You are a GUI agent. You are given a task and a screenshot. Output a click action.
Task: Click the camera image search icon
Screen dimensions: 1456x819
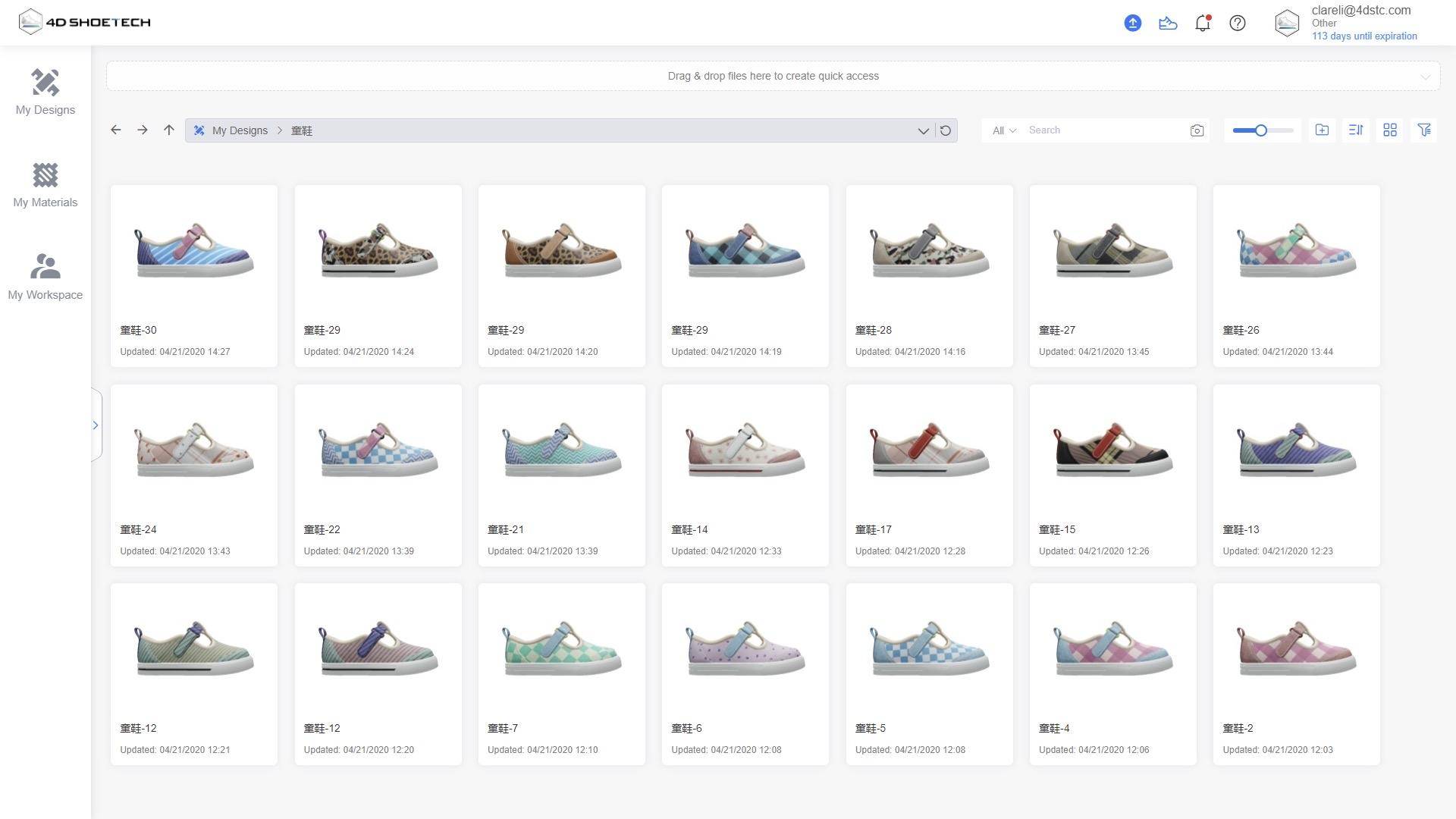point(1197,130)
